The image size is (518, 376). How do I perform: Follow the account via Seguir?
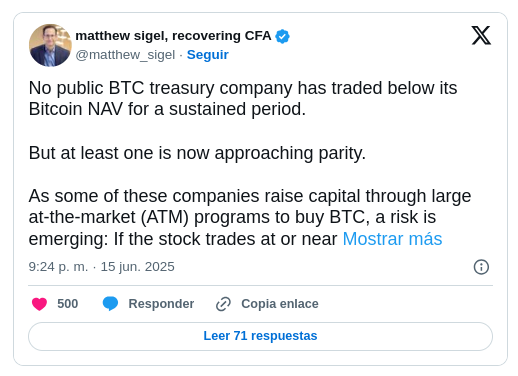coord(208,55)
